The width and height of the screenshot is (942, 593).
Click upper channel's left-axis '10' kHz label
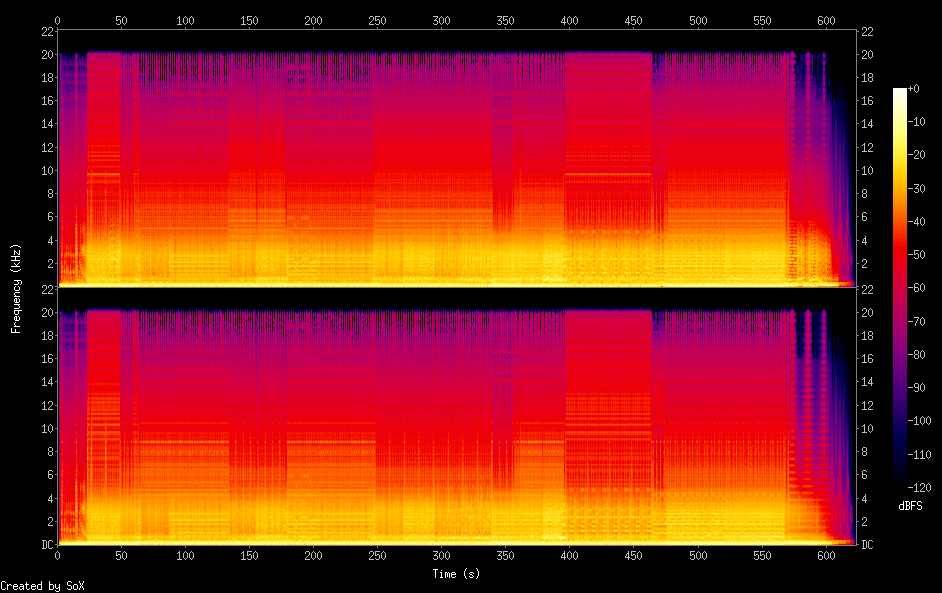47,170
